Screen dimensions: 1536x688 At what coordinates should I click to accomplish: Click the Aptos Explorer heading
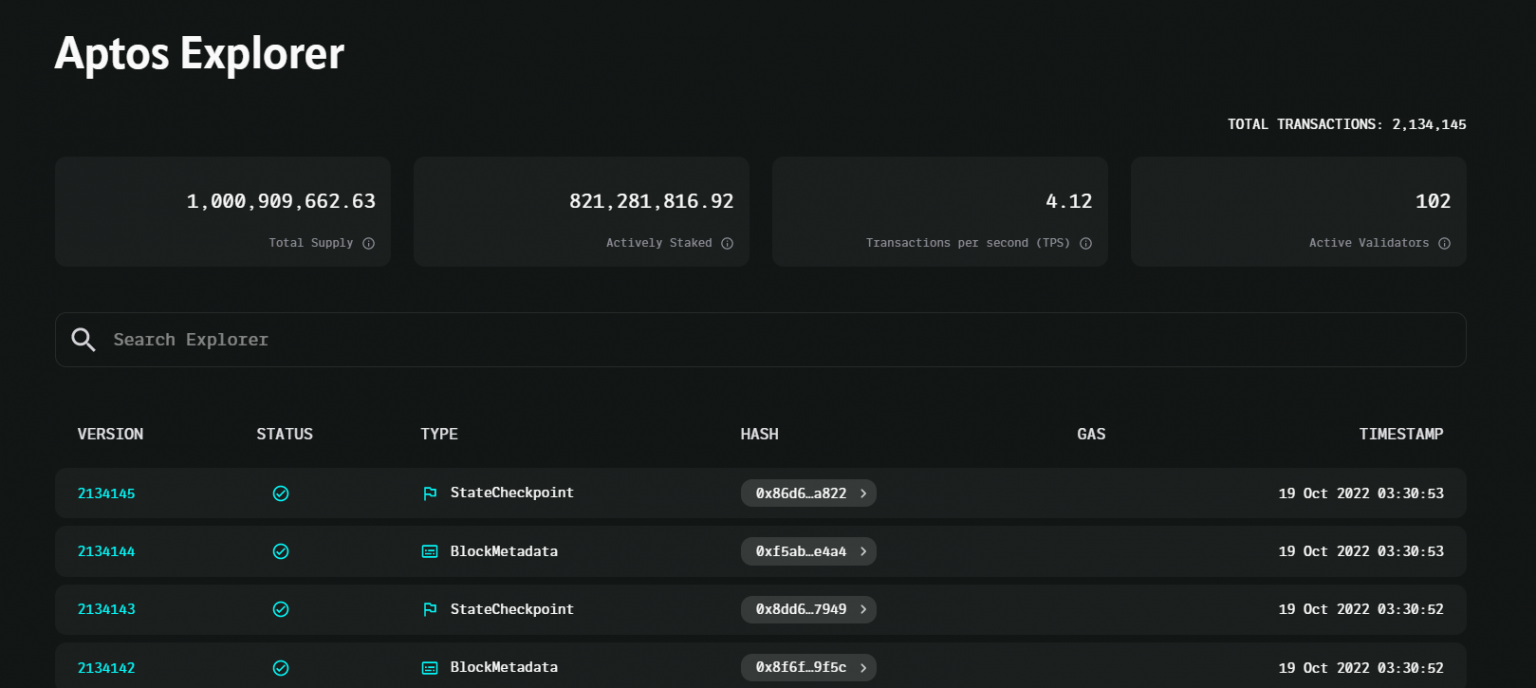[198, 53]
